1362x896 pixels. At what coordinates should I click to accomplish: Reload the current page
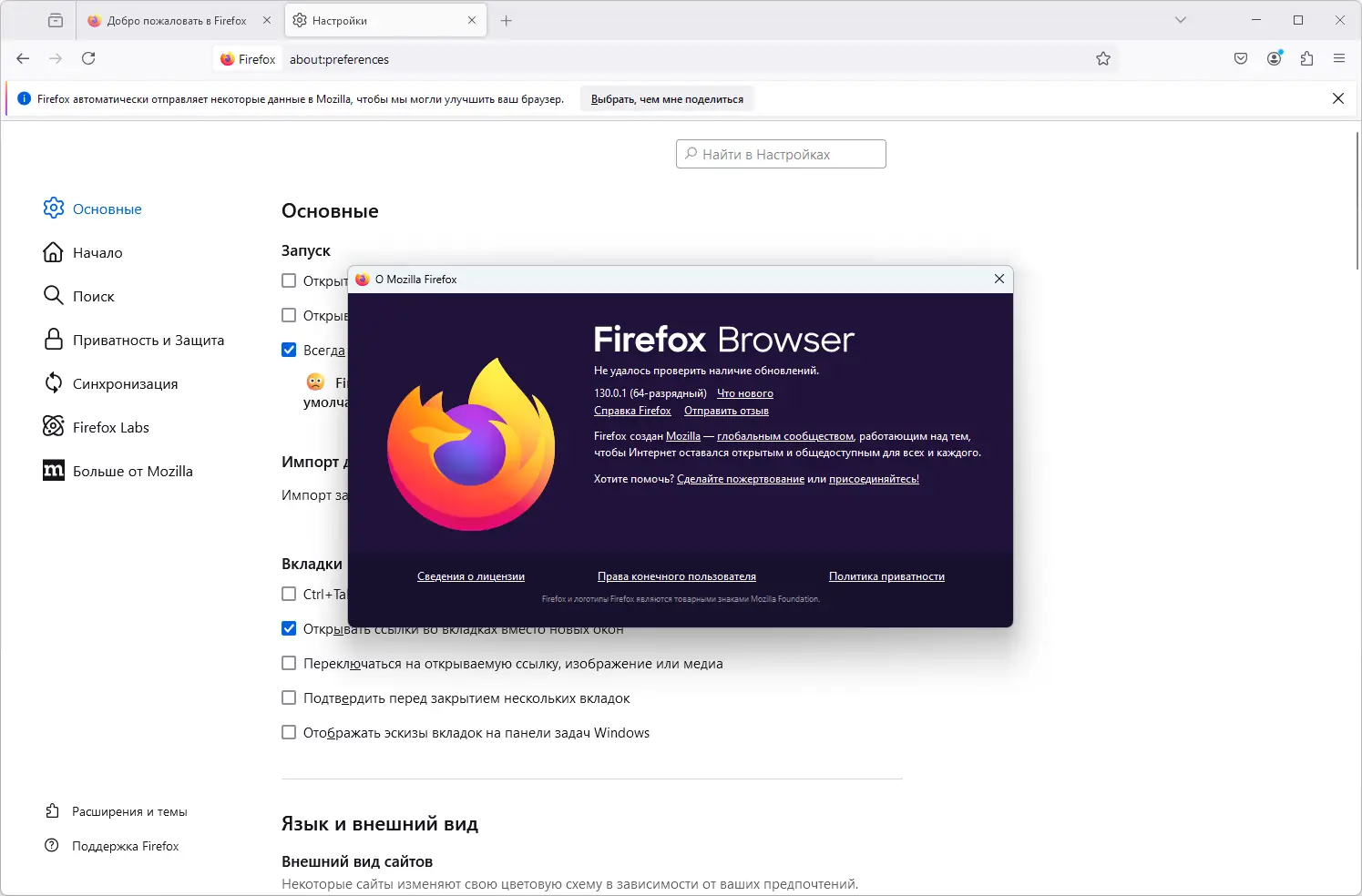pos(88,58)
